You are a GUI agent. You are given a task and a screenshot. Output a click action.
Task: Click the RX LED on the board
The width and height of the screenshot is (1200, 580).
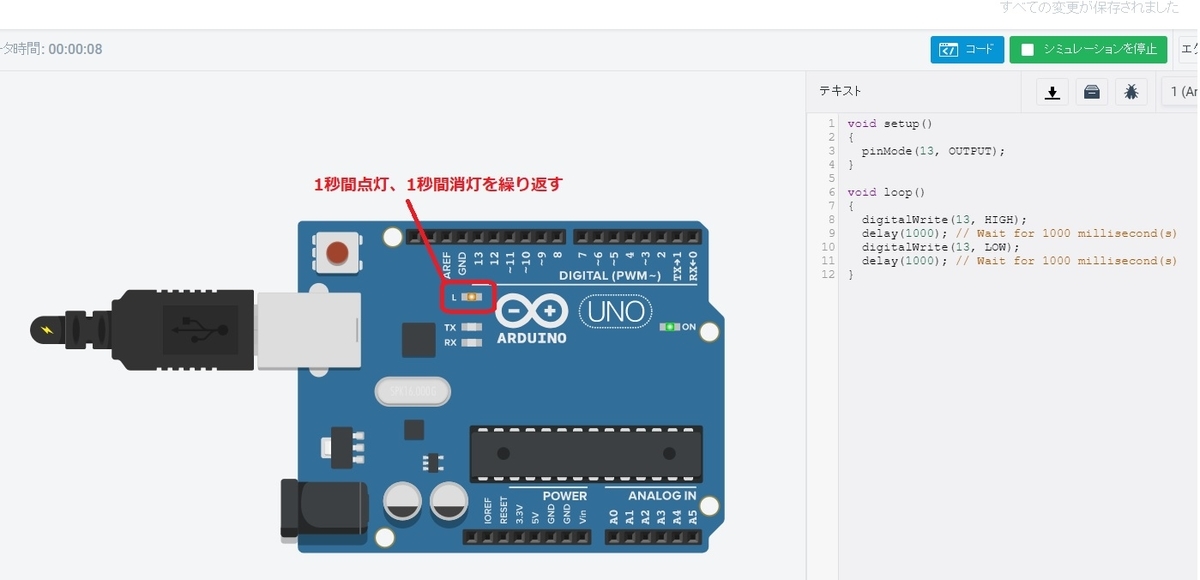(470, 342)
